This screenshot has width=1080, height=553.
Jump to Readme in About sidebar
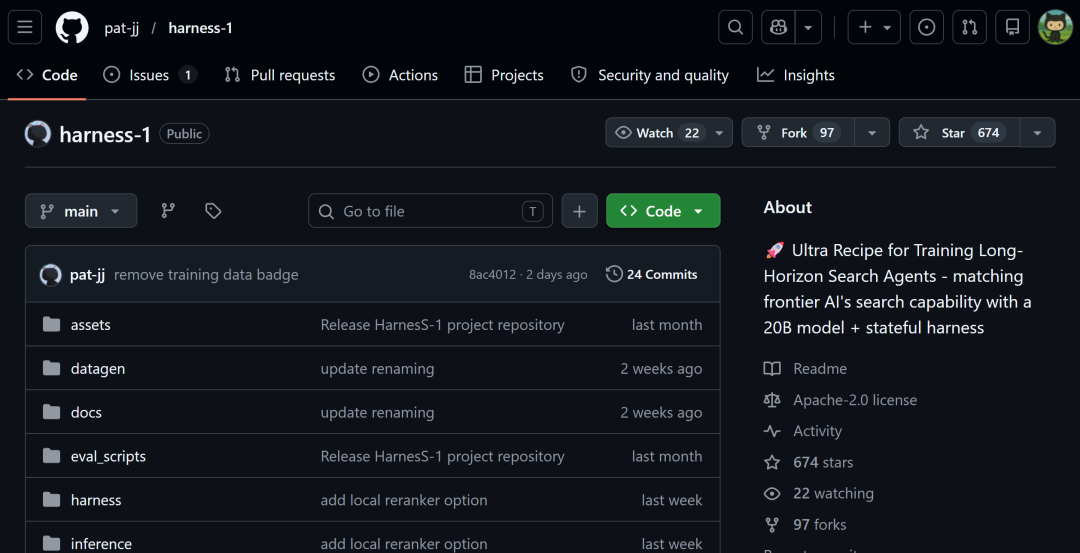pyautogui.click(x=820, y=369)
